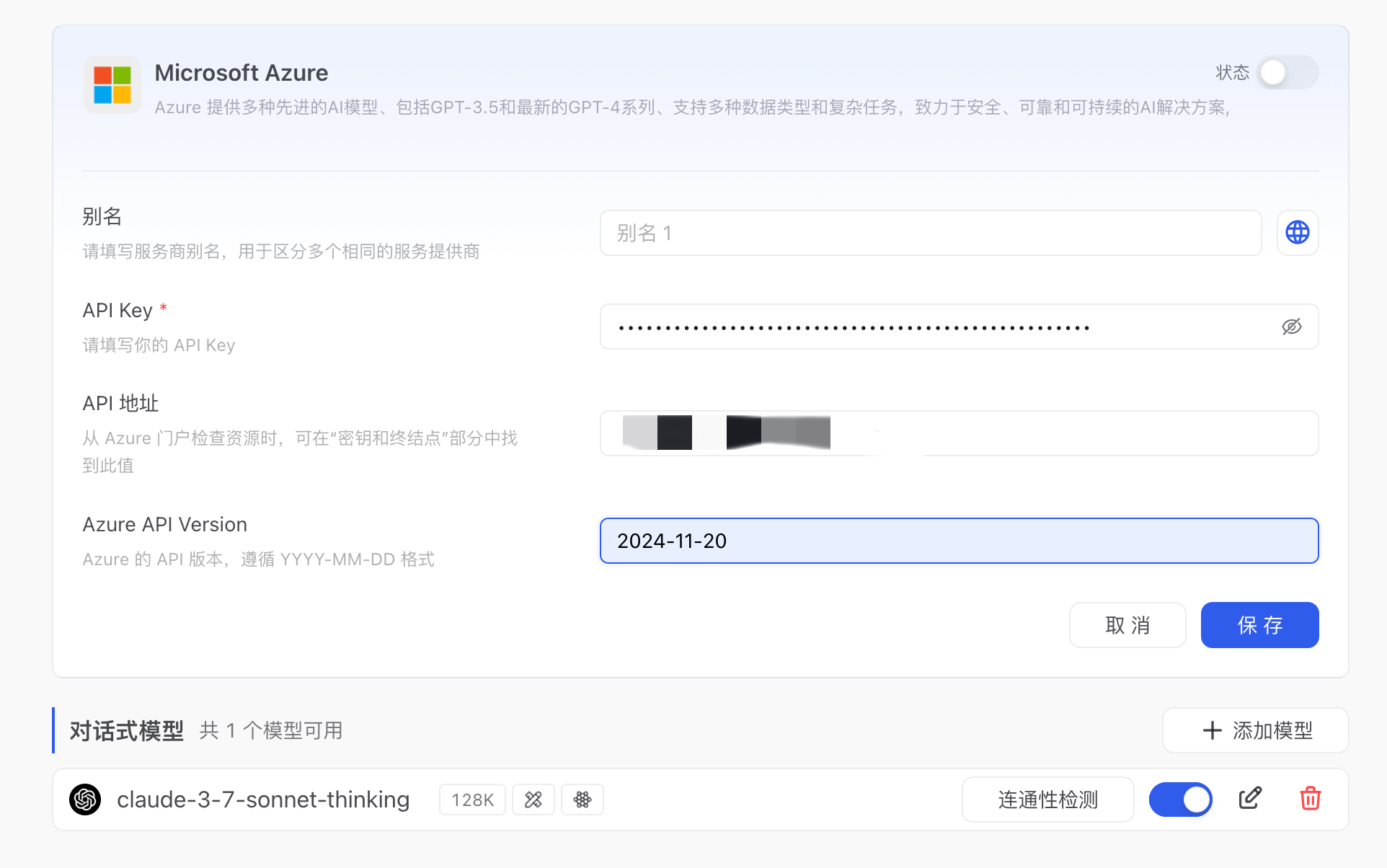Click the 128K context badge
This screenshot has height=868, width=1387.
pyautogui.click(x=472, y=800)
